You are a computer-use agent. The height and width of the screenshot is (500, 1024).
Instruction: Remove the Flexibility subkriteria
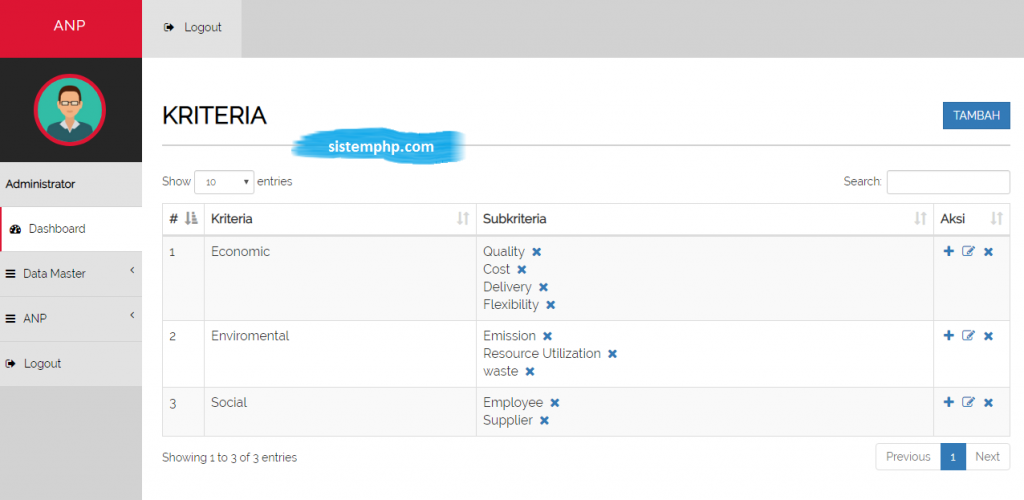[550, 305]
